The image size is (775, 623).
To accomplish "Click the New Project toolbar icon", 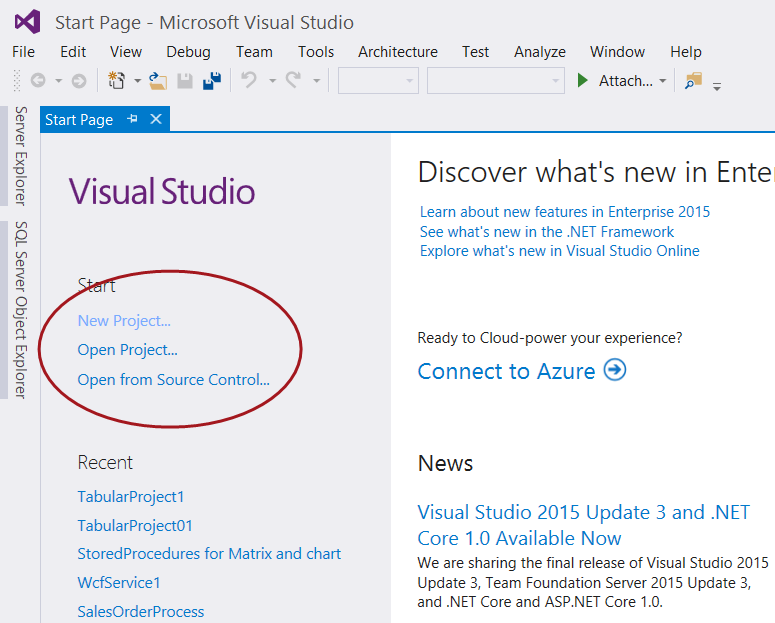I will (116, 80).
